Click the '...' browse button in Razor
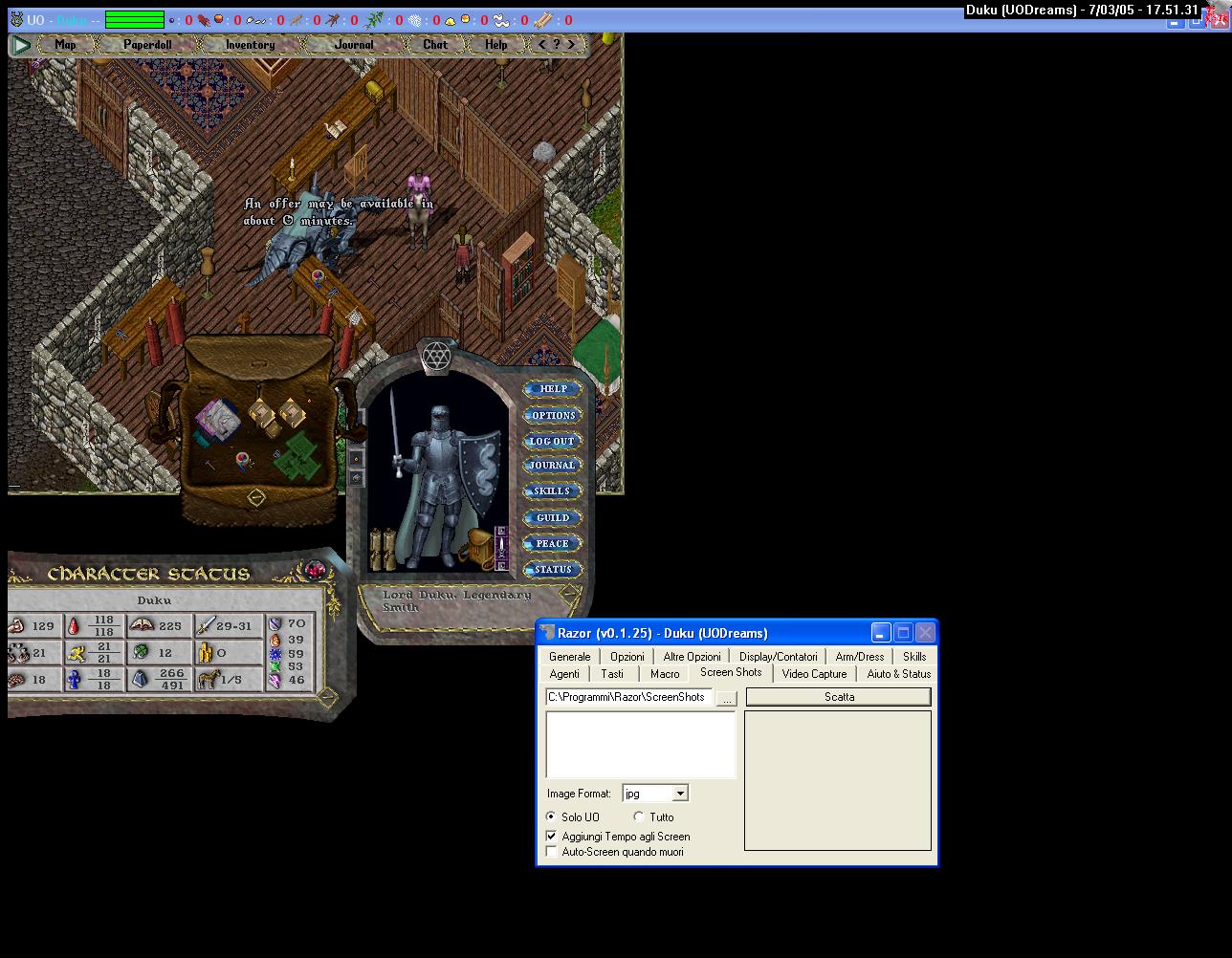The width and height of the screenshot is (1232, 958). coord(727,699)
